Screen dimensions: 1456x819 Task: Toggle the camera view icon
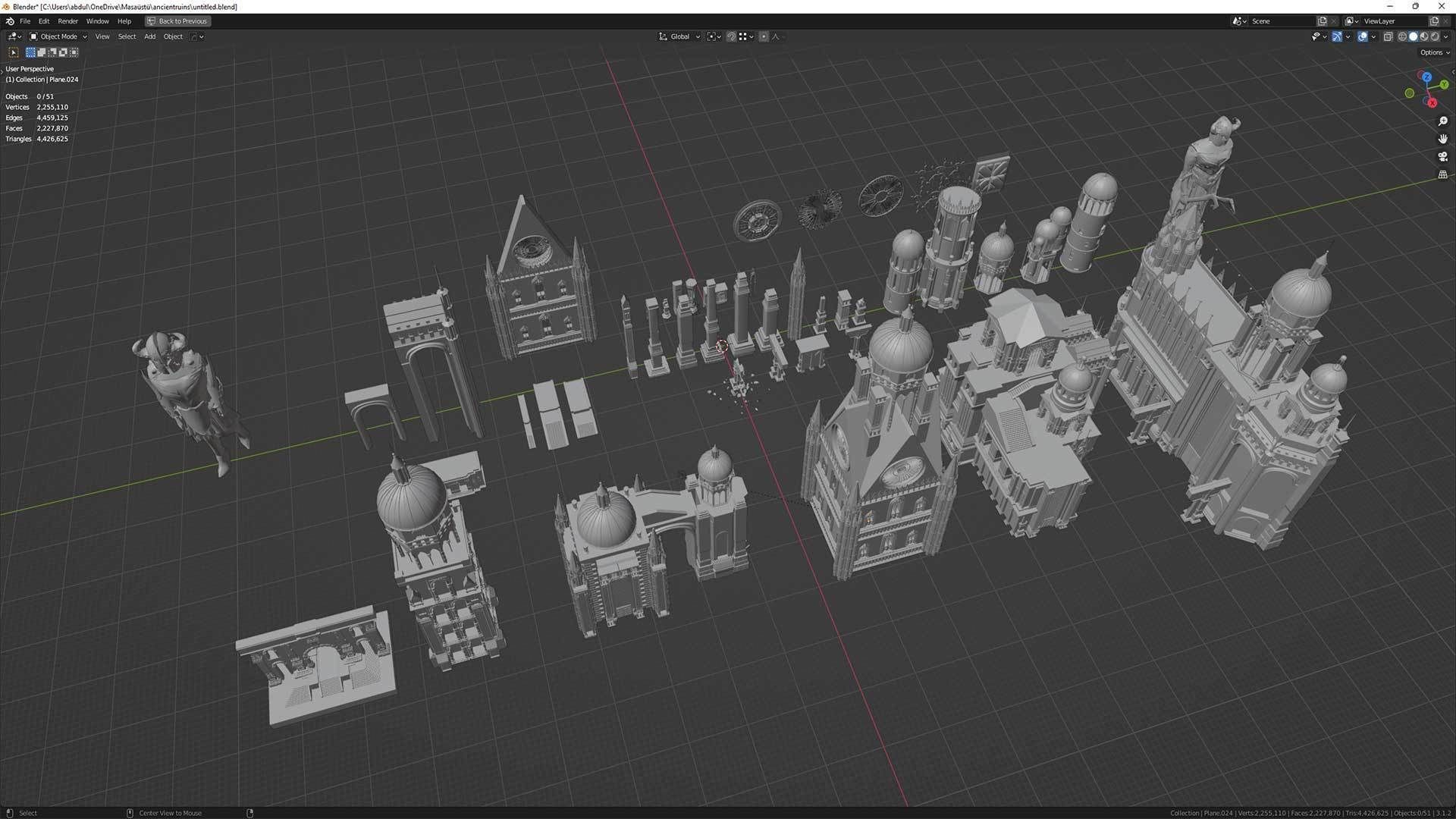coord(1443,157)
